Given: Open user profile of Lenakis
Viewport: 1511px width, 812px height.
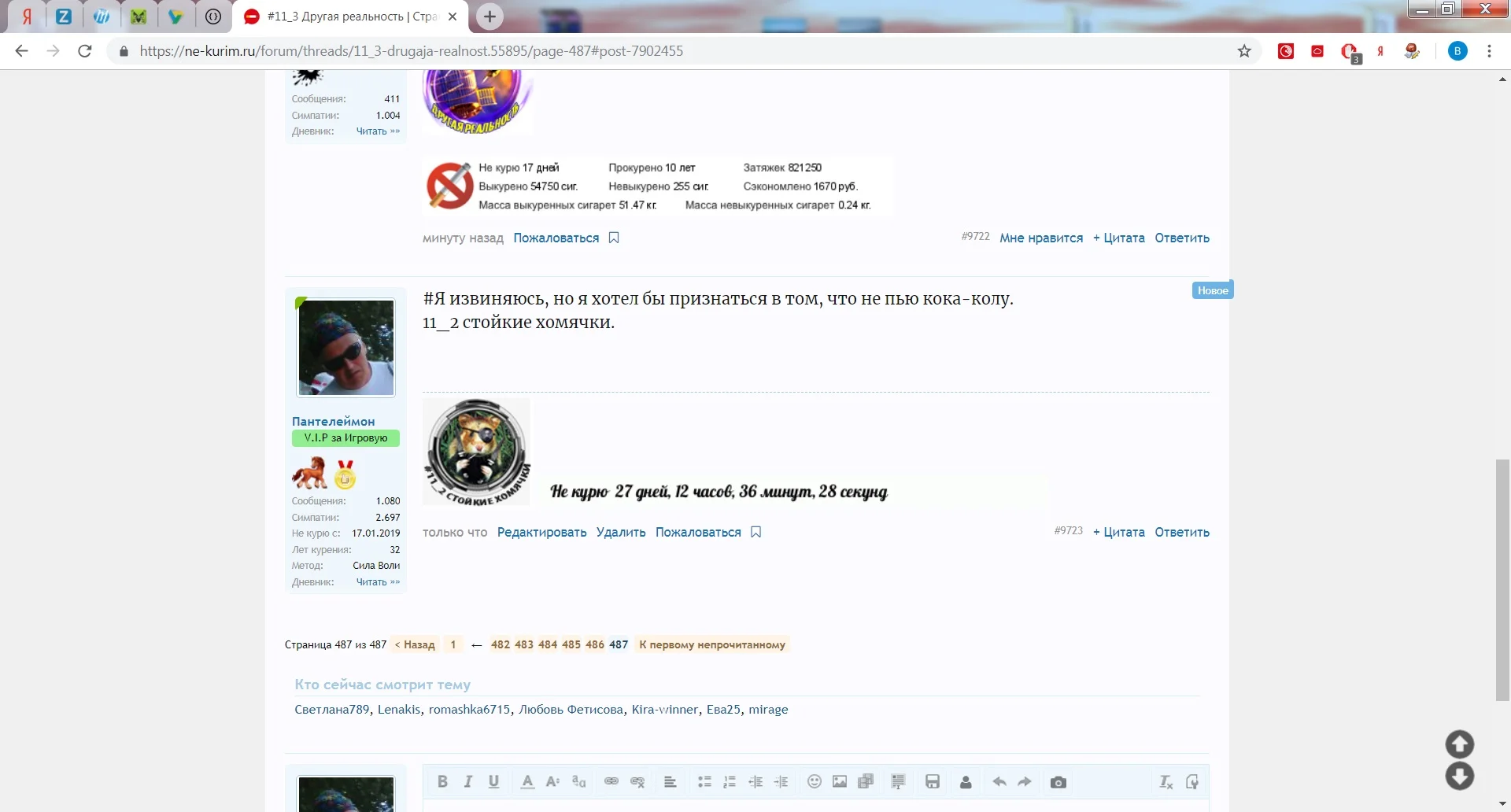Looking at the screenshot, I should pos(399,709).
